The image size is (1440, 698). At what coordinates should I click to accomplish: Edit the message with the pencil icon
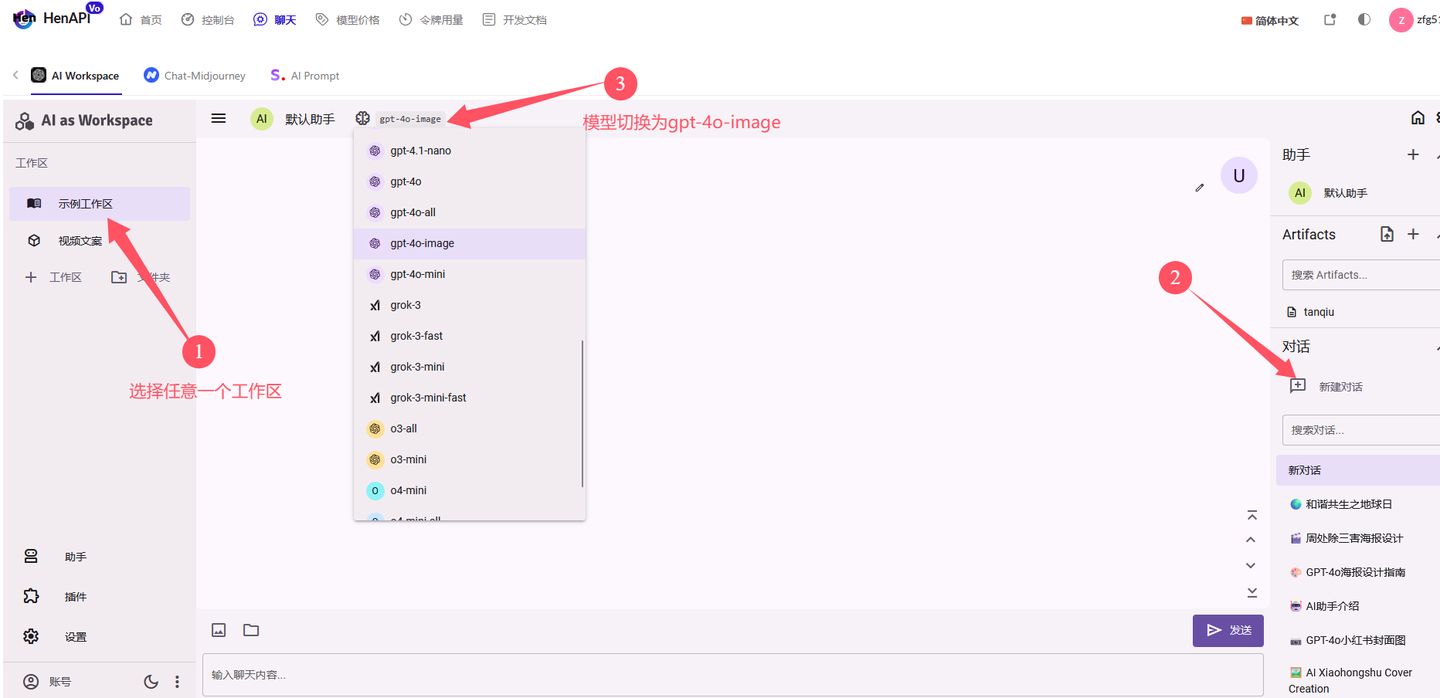[x=1200, y=187]
